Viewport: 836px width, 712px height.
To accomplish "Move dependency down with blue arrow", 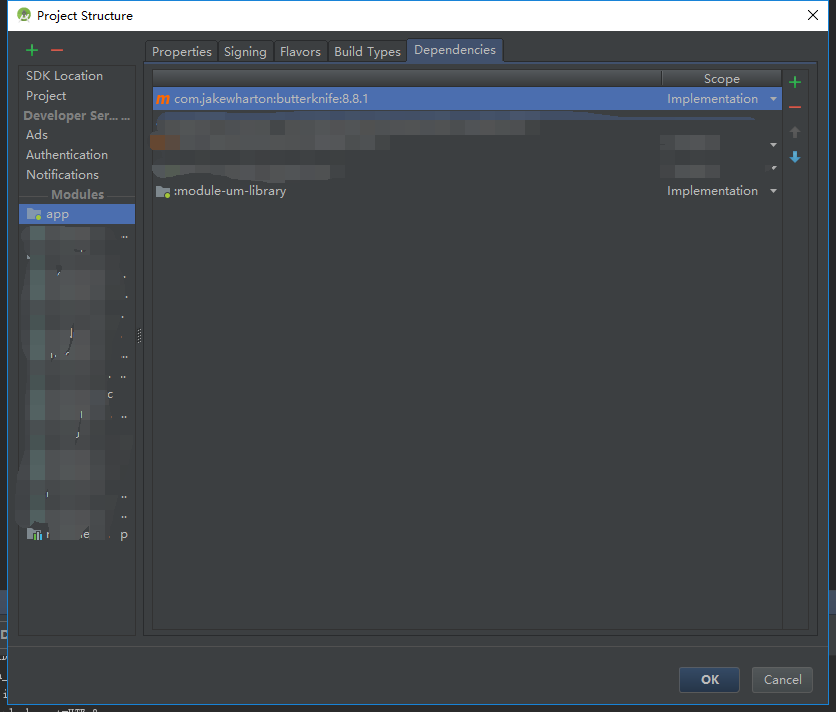I will [x=794, y=157].
